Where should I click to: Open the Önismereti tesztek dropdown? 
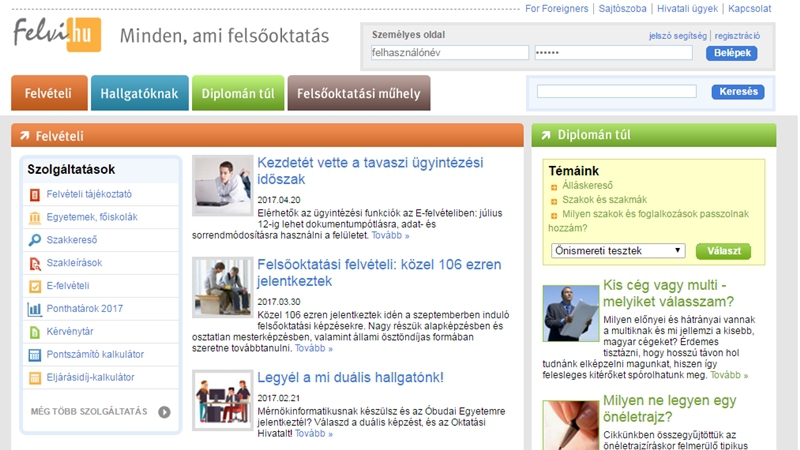619,251
